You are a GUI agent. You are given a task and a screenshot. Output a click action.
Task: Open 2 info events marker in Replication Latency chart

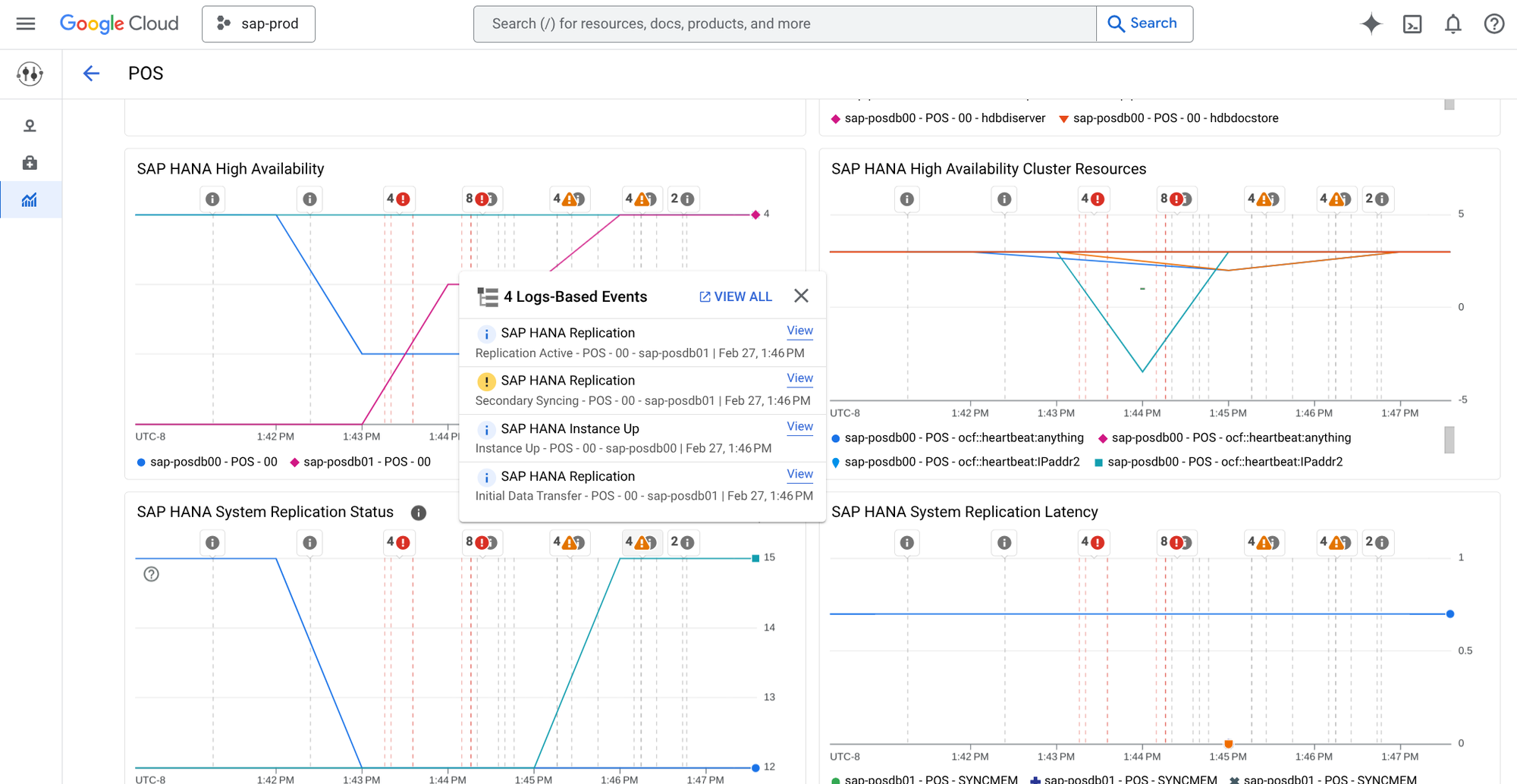coord(1377,542)
